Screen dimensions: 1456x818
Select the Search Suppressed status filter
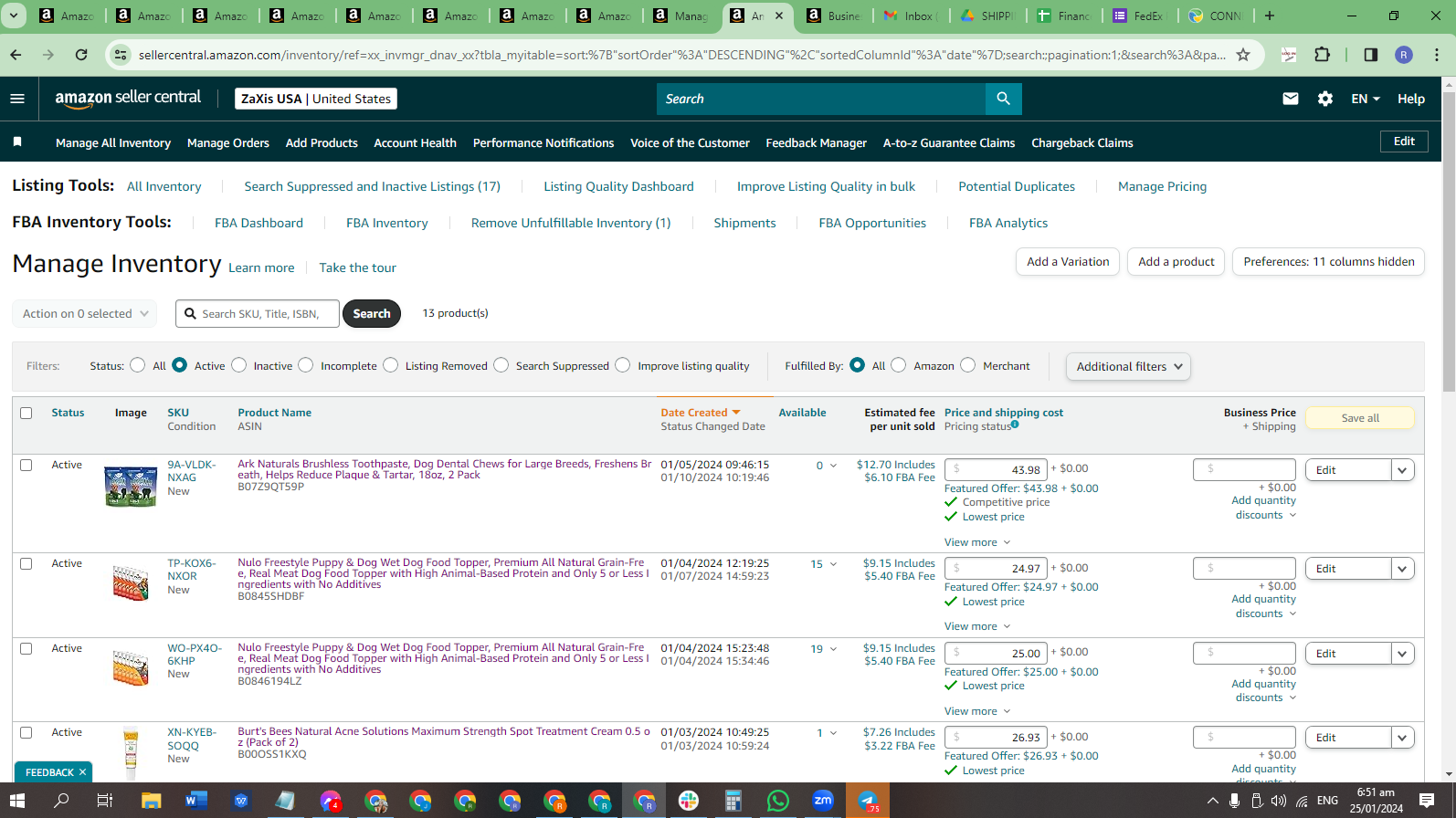pyautogui.click(x=501, y=365)
